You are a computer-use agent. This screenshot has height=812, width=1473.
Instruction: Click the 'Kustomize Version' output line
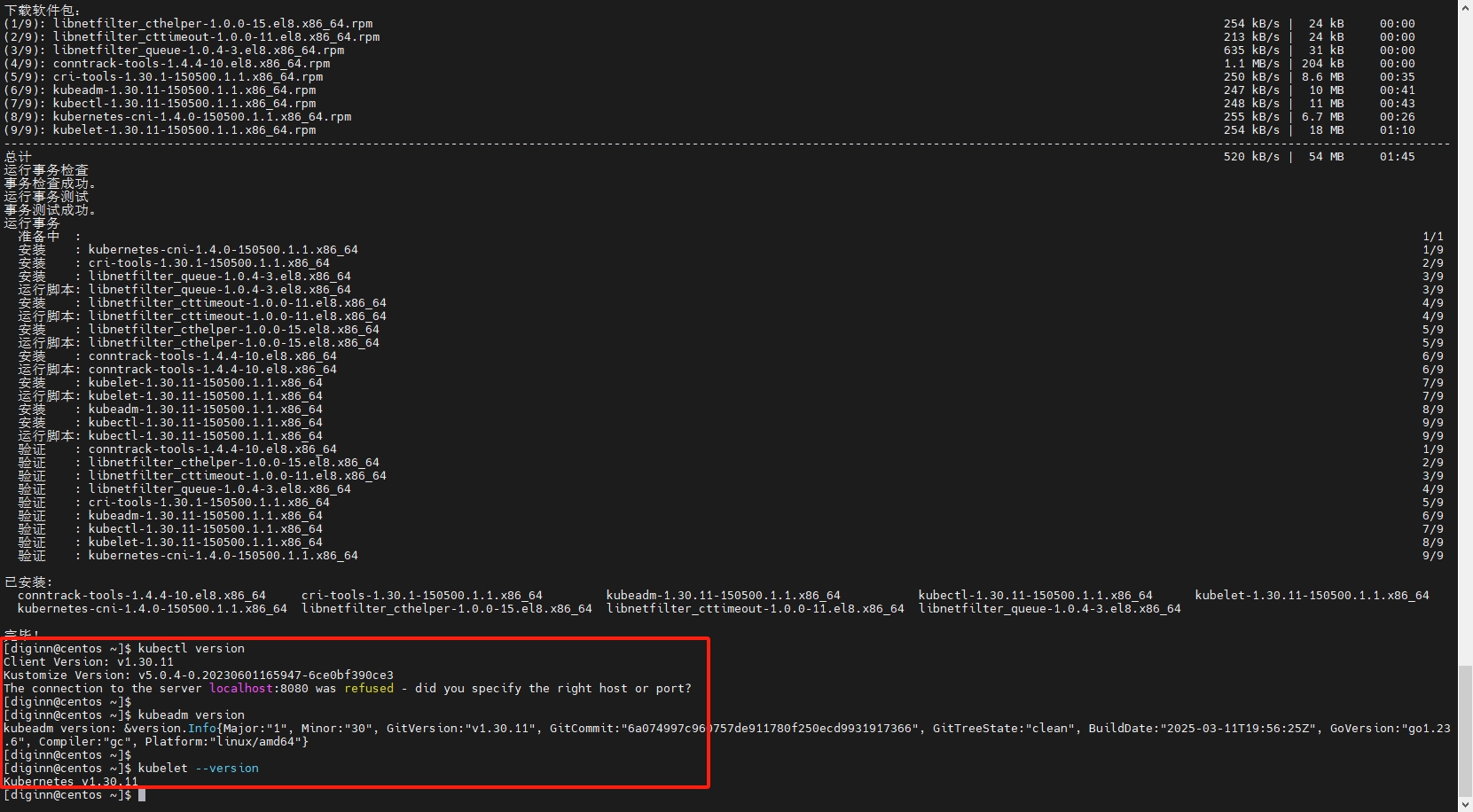198,675
